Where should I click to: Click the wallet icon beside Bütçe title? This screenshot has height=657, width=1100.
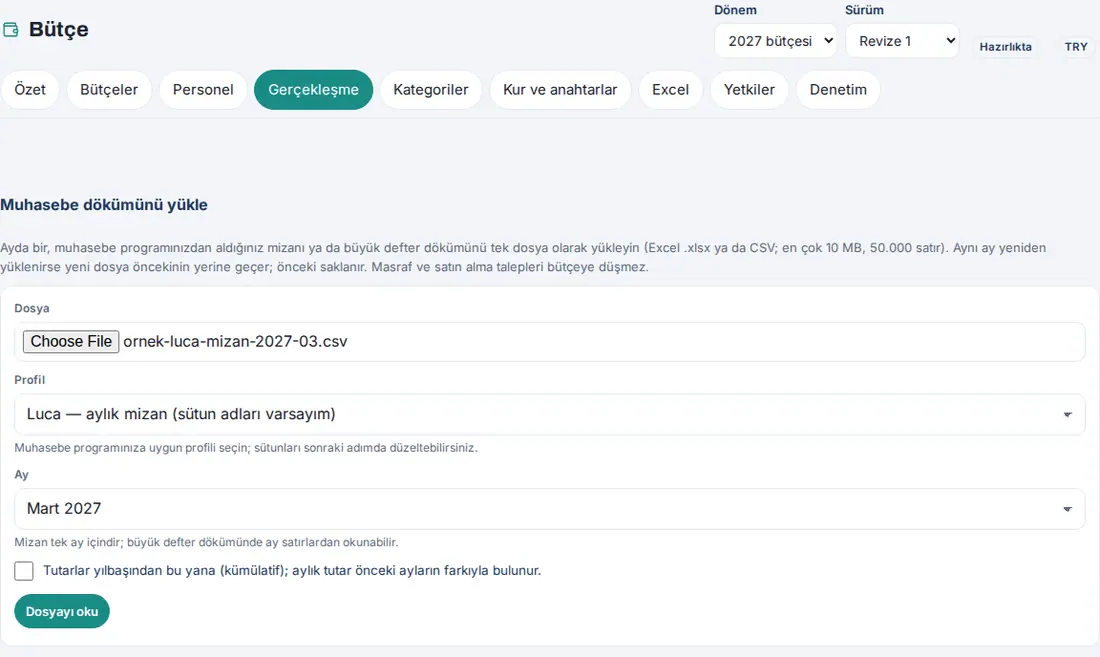(11, 29)
